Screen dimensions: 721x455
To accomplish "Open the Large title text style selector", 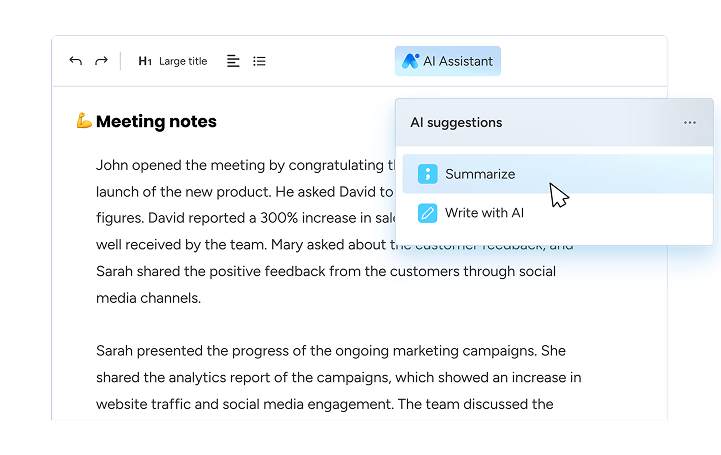I will pyautogui.click(x=183, y=61).
